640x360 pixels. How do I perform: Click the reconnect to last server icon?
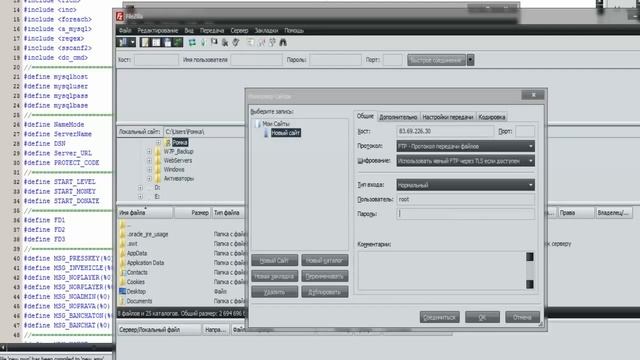click(x=236, y=42)
